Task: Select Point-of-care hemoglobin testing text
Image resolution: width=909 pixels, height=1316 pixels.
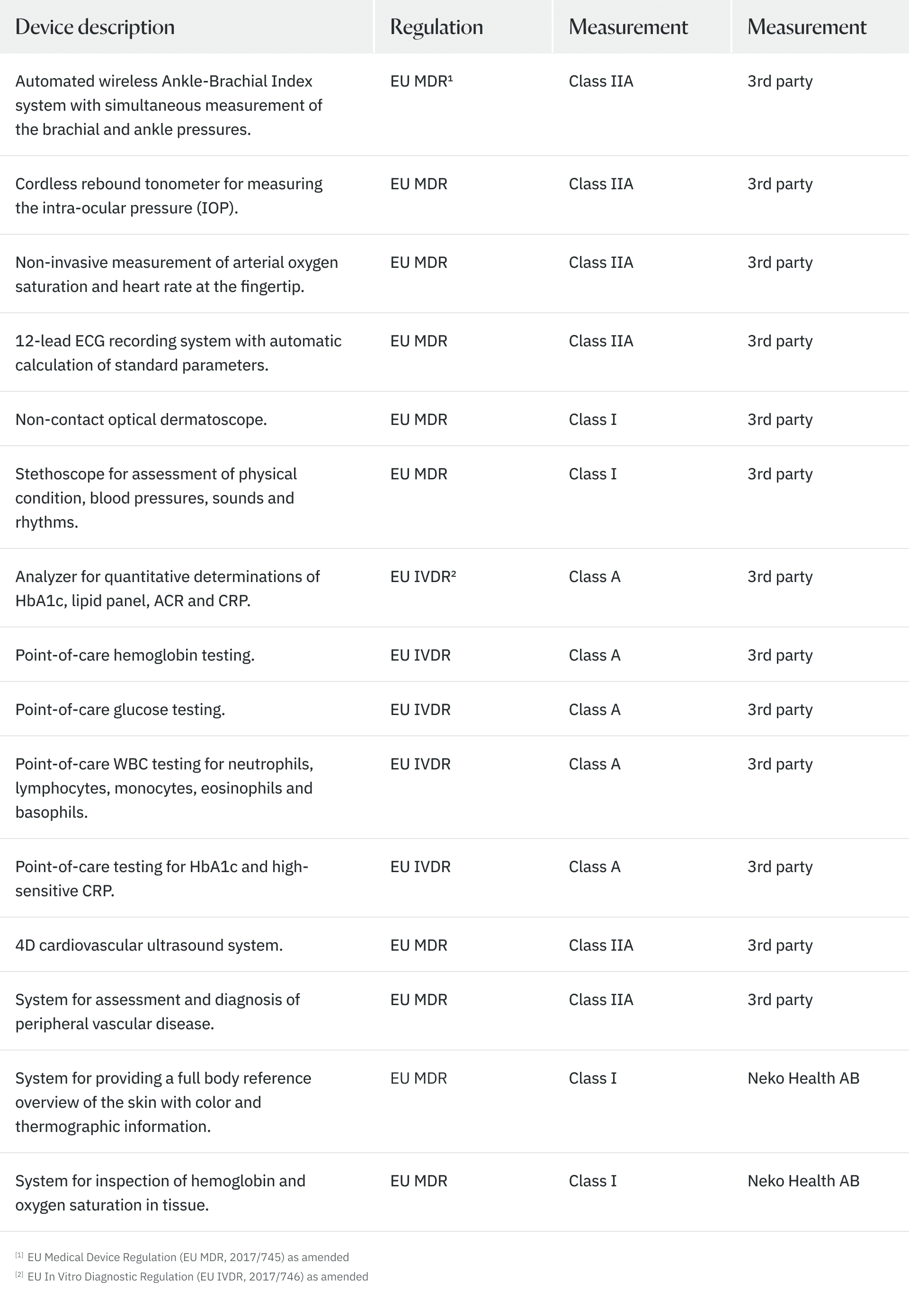Action: (134, 655)
